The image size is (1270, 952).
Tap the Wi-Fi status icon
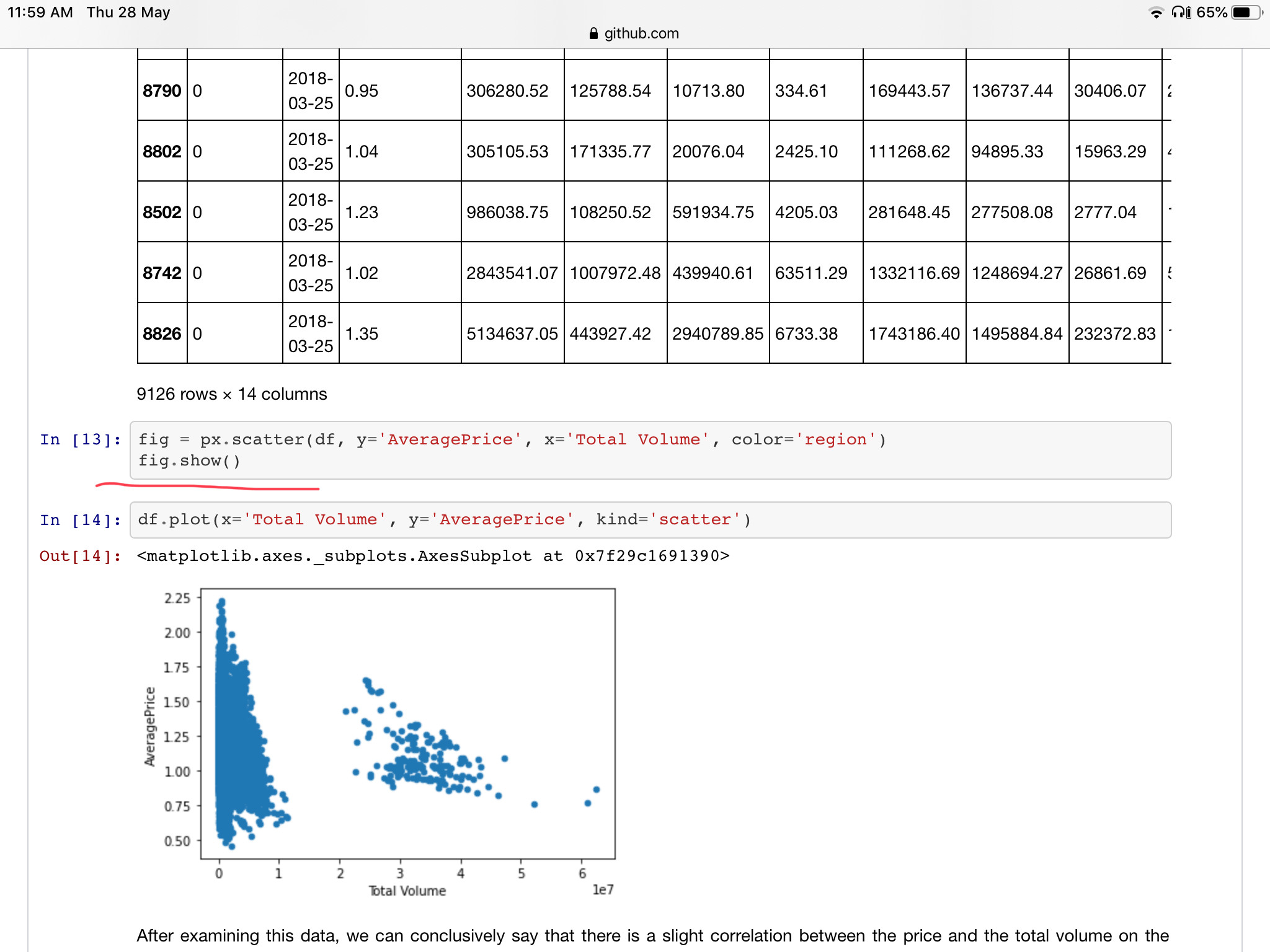(x=1156, y=12)
